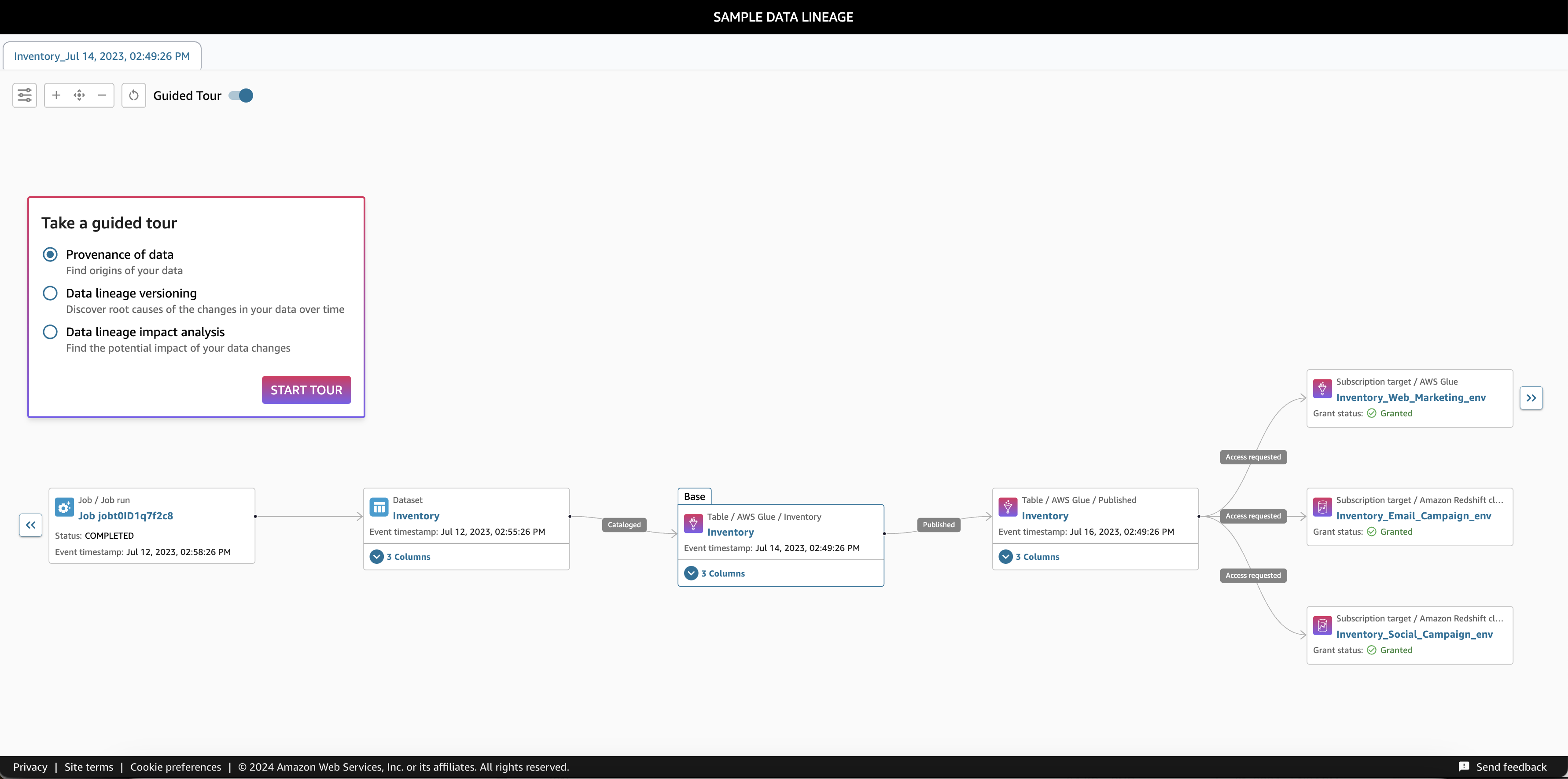
Task: Select the Data lineage versioning option
Action: click(x=50, y=294)
